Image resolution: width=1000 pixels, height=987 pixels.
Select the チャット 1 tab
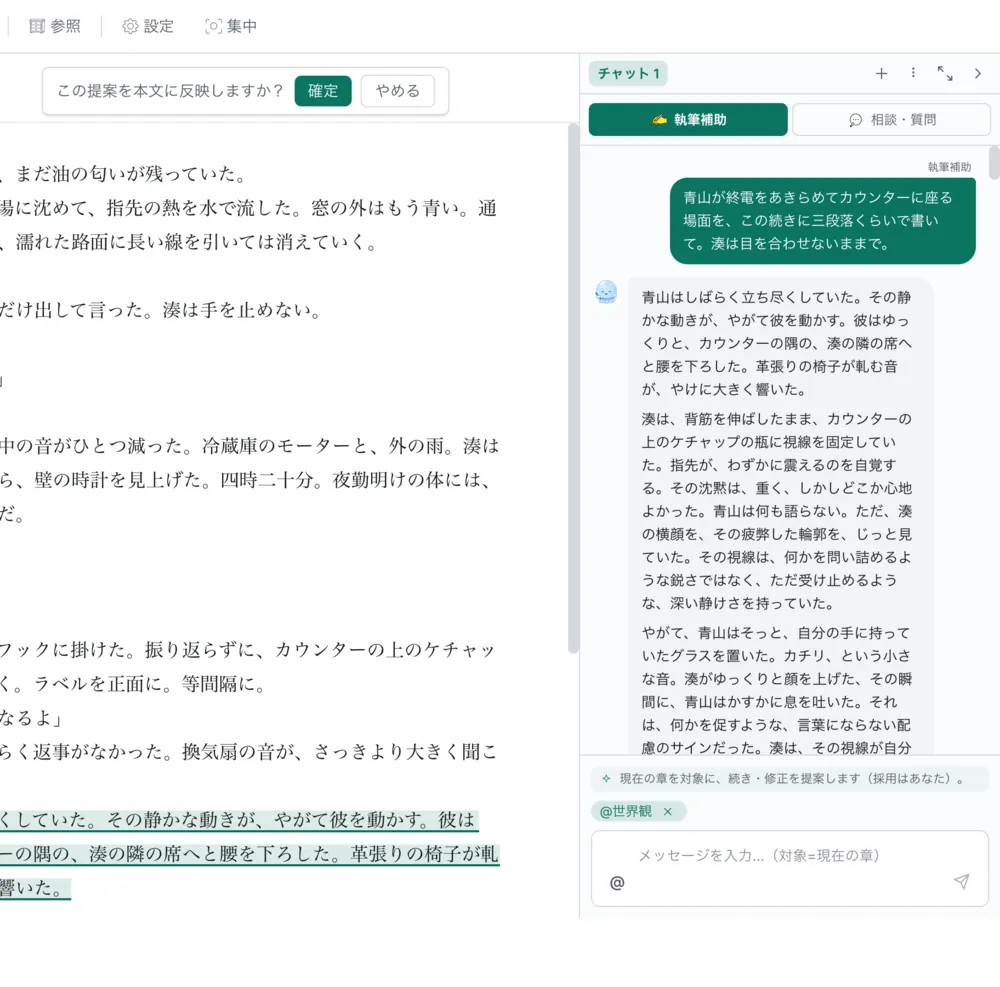click(x=628, y=73)
